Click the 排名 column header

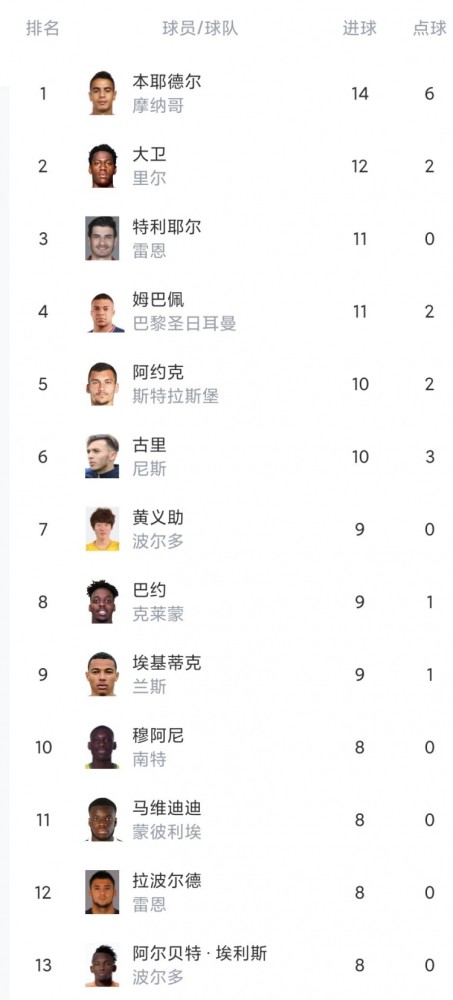[43, 29]
